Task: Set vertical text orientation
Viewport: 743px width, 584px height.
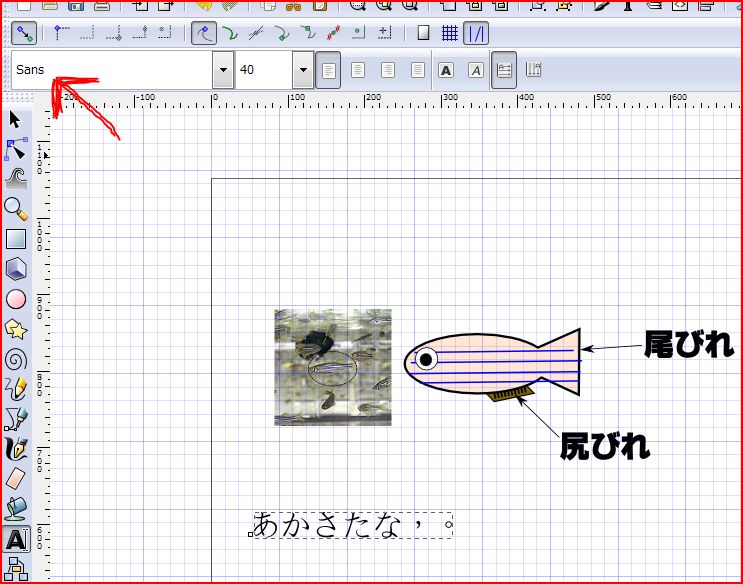Action: [533, 70]
